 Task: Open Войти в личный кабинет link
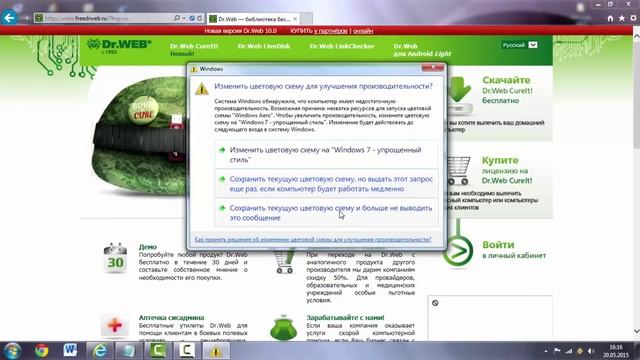(514, 249)
